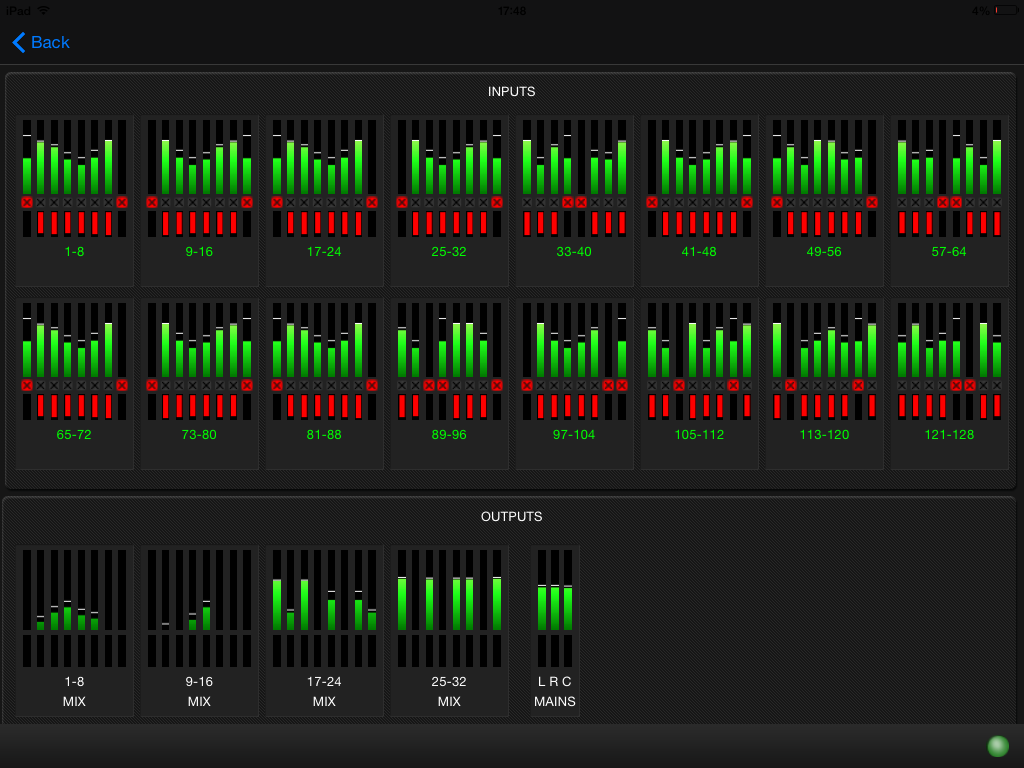This screenshot has width=1024, height=768.
Task: Show the 121-128 input meter bank
Action: 949,383
